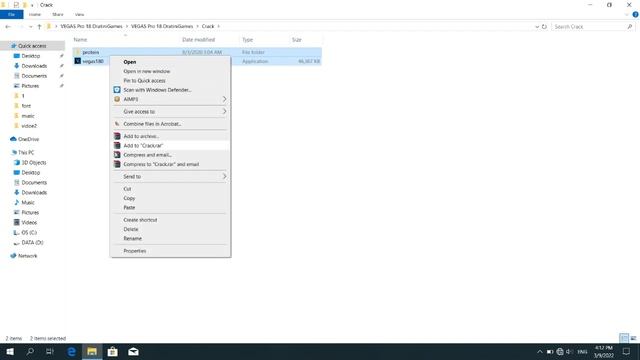Switch to large icons view in status bar
640x360 pixels.
tap(633, 338)
